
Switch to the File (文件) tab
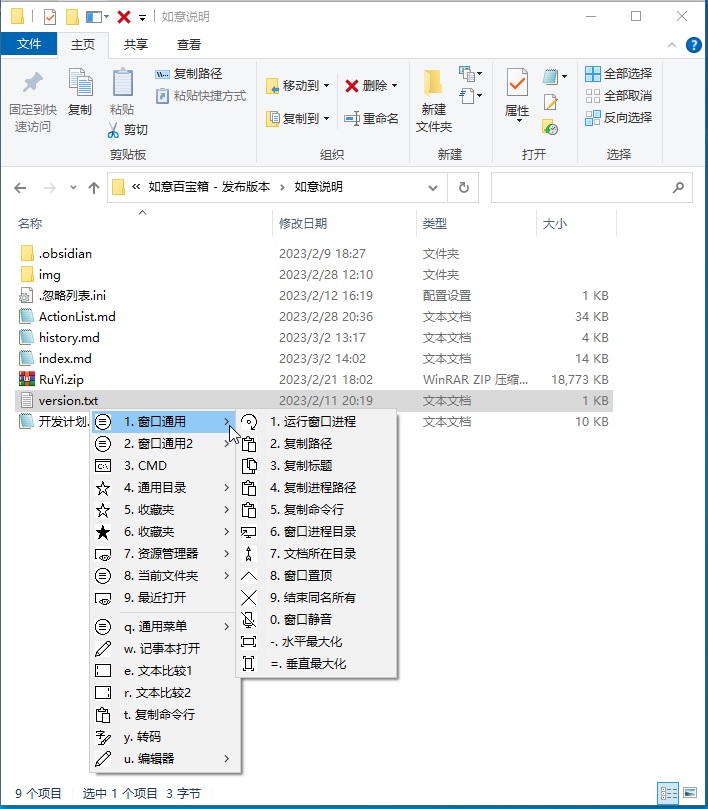(29, 44)
